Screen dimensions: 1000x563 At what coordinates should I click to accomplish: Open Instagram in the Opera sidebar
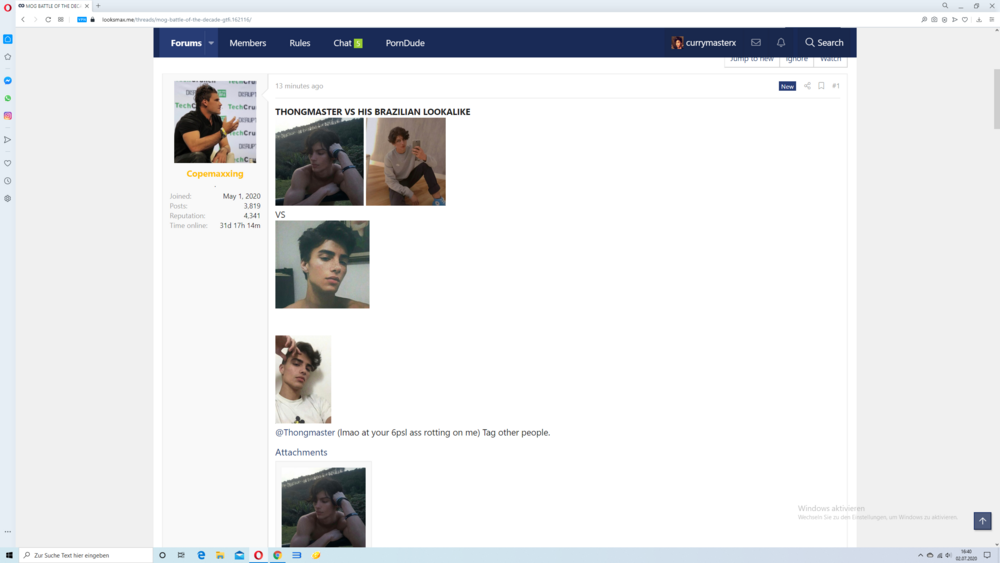pos(8,116)
